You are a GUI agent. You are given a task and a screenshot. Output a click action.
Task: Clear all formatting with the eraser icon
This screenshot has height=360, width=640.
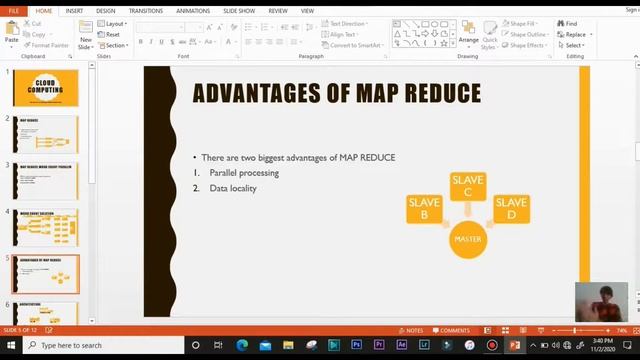point(234,27)
